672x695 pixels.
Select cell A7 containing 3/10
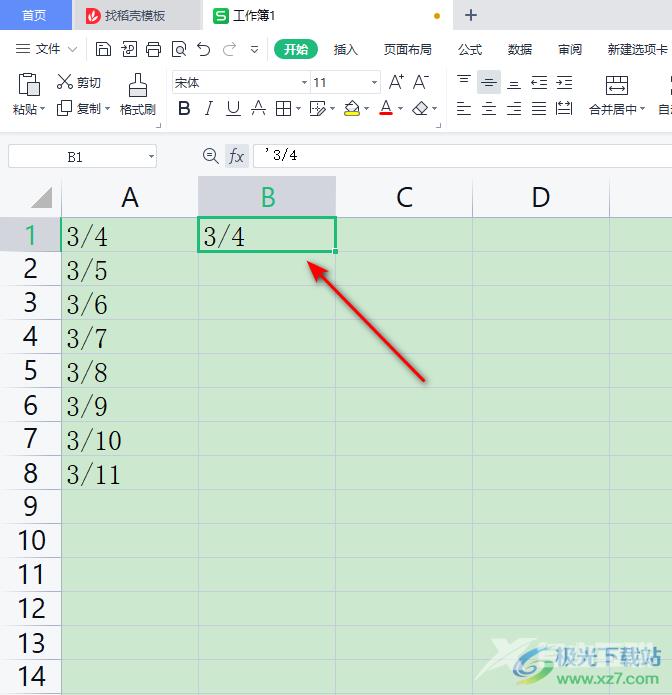click(x=129, y=439)
